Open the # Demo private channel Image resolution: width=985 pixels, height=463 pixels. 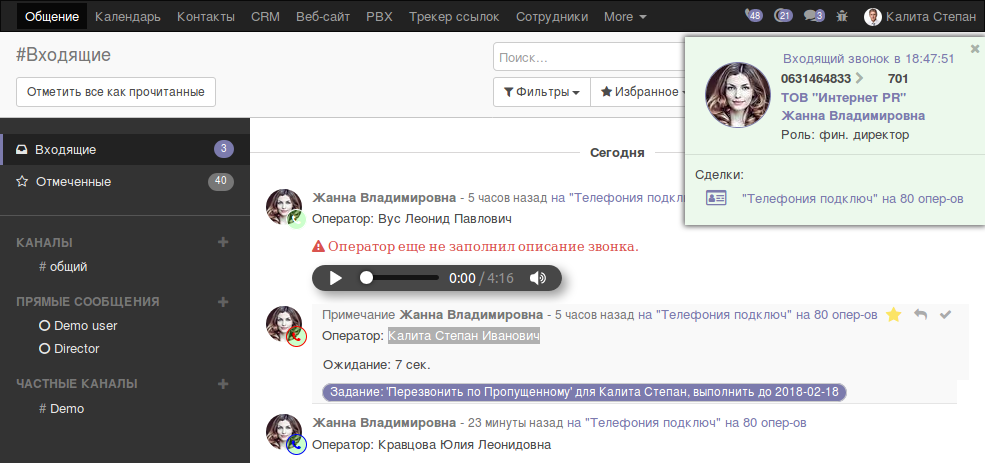point(62,408)
